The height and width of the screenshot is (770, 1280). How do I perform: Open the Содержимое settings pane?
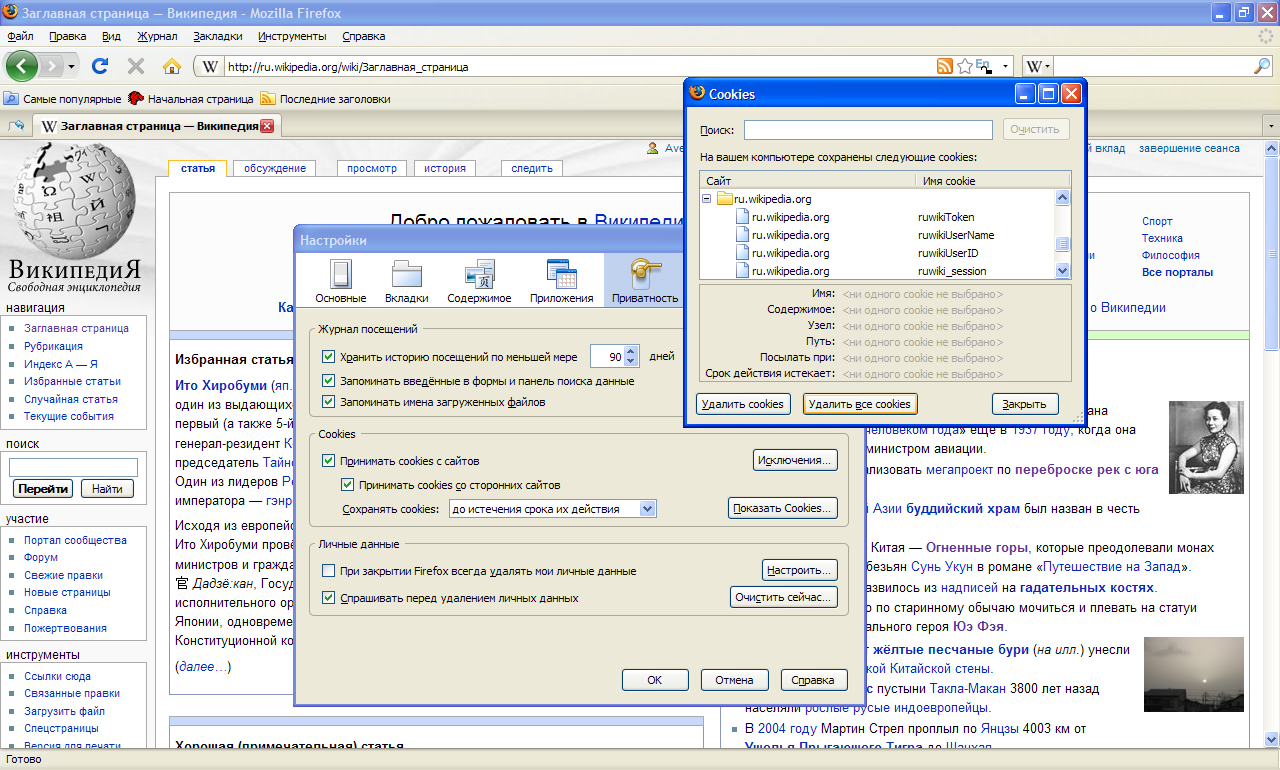pyautogui.click(x=479, y=280)
